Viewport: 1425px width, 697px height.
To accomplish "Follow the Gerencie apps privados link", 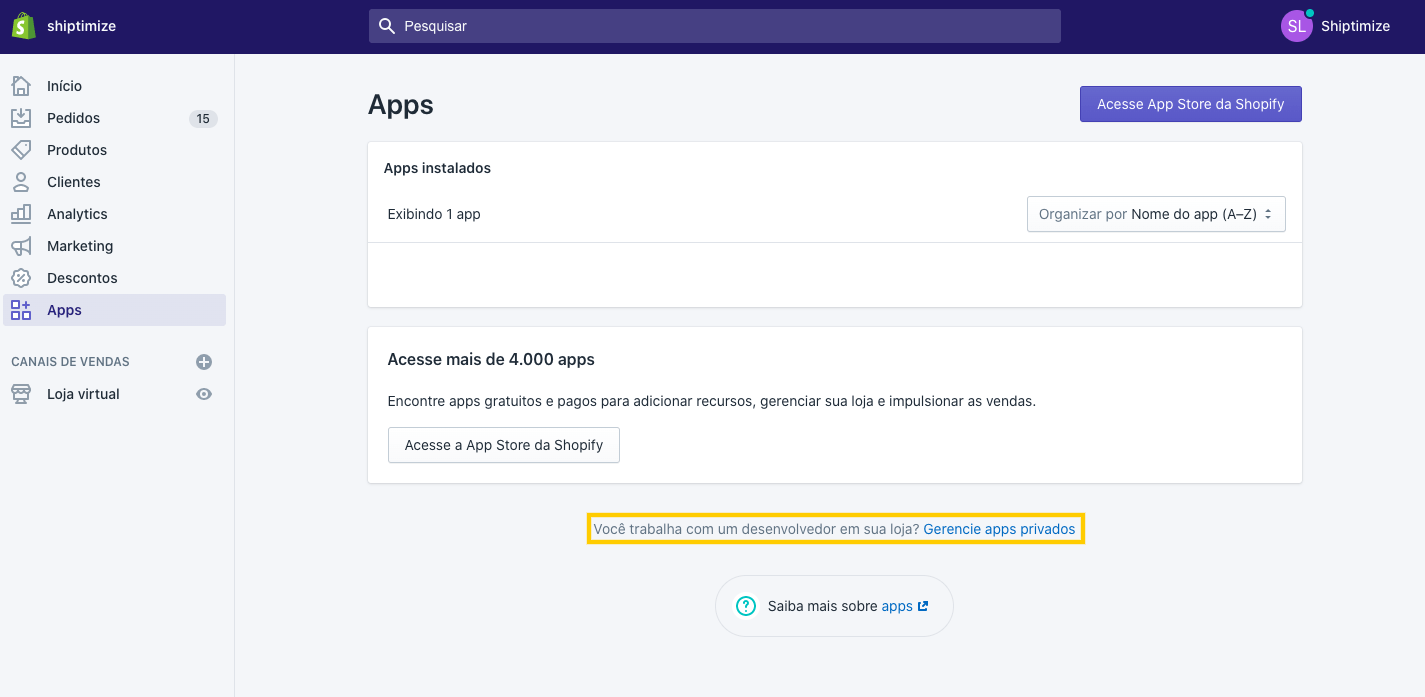I will (x=999, y=529).
